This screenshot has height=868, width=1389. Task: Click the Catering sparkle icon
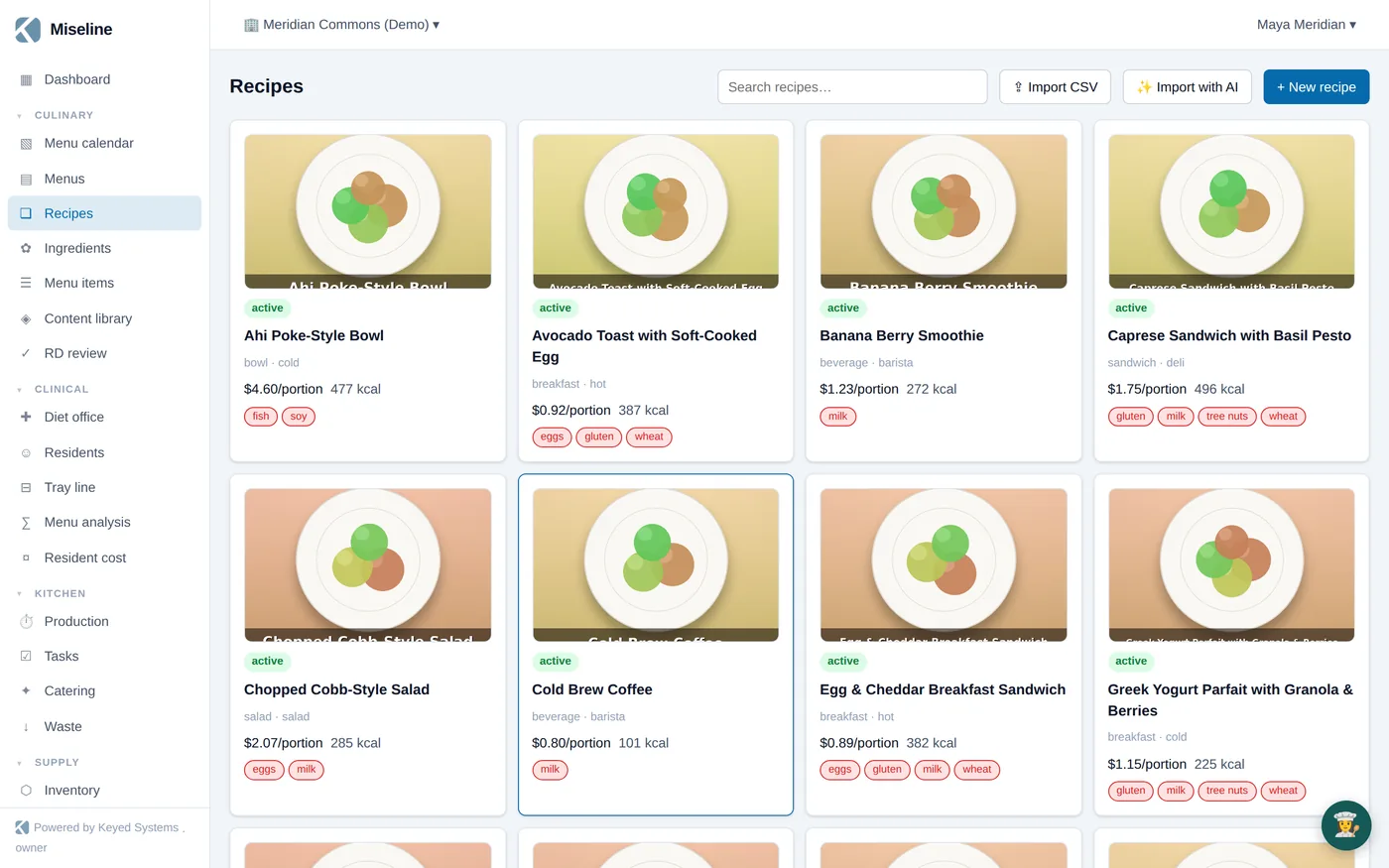click(26, 690)
